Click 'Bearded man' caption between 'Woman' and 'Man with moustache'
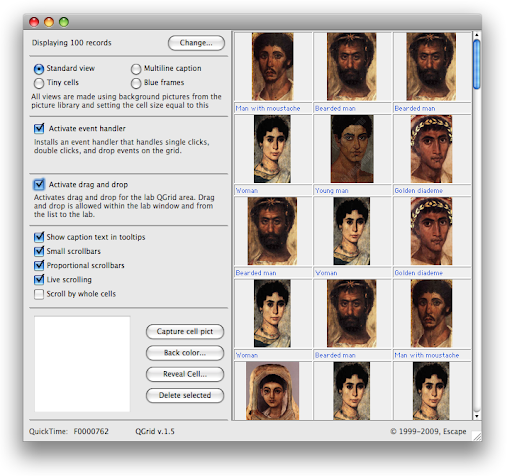512x476 pixels. coord(335,355)
